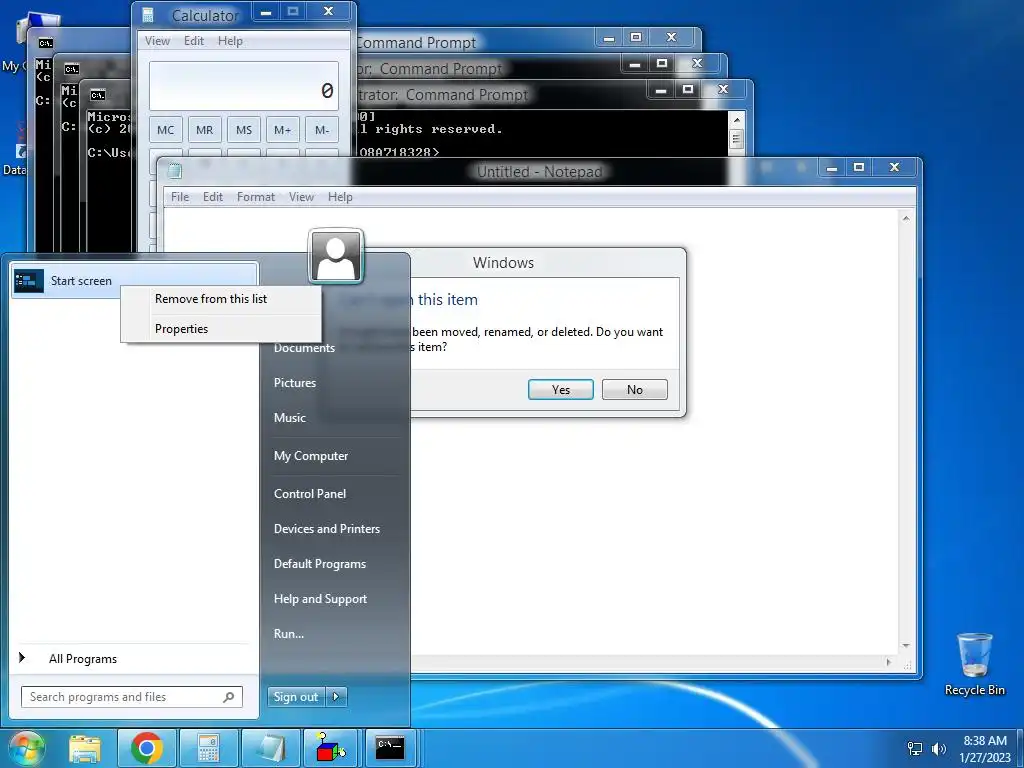Screen dimensions: 1024x768
Task: Open Notepad's Edit menu
Action: click(213, 197)
